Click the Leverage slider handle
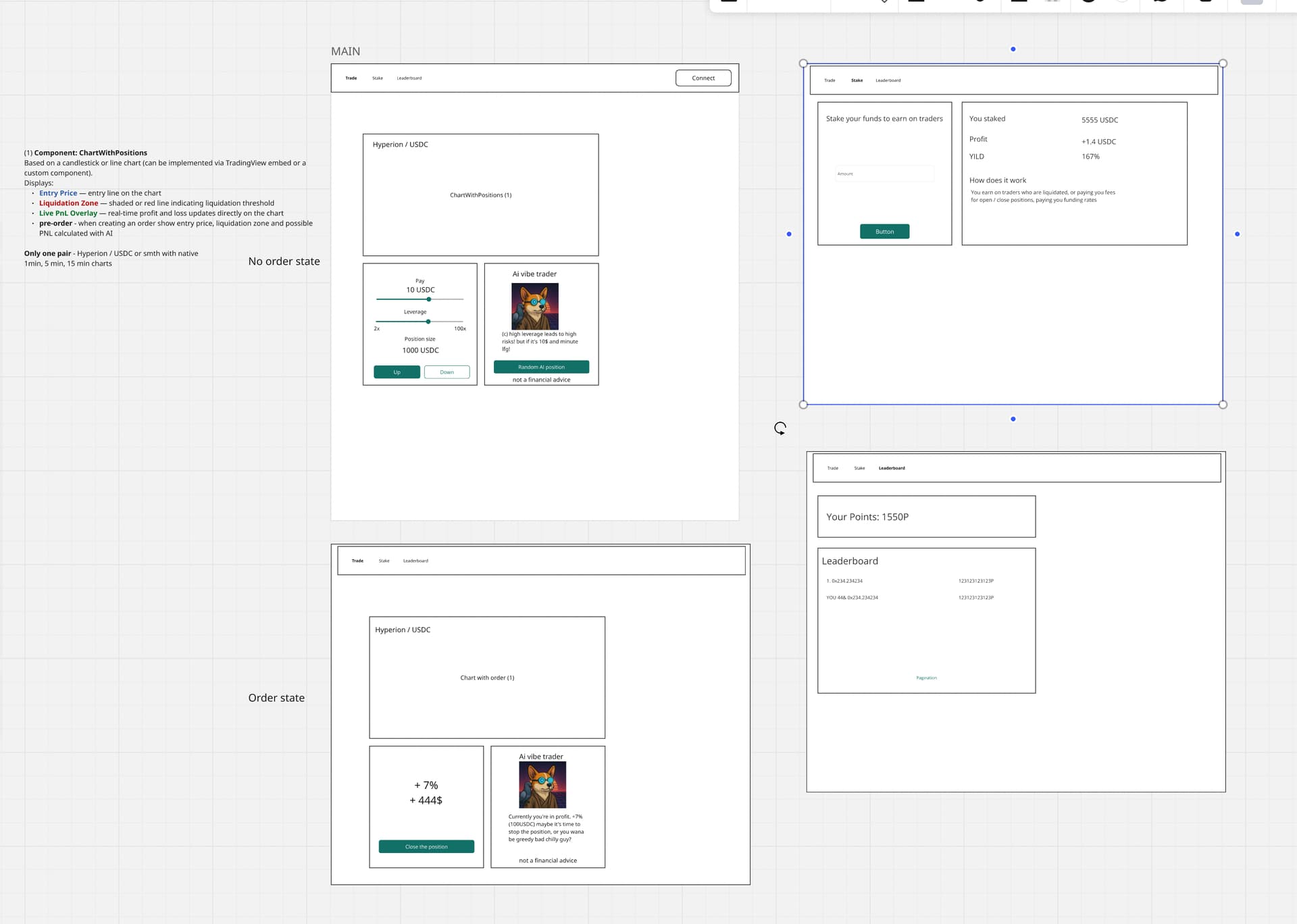 (428, 322)
